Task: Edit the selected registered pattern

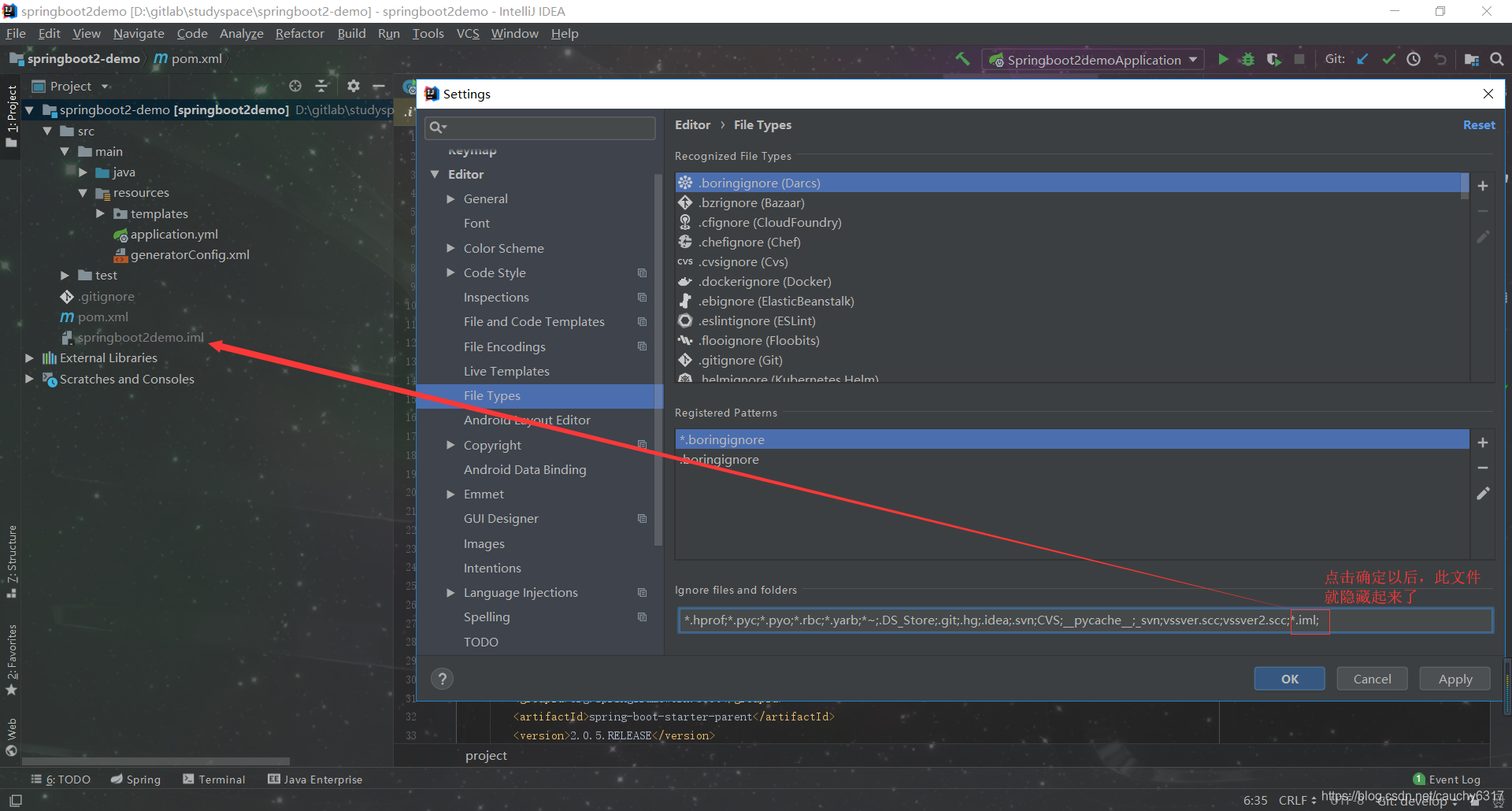Action: (x=1483, y=494)
